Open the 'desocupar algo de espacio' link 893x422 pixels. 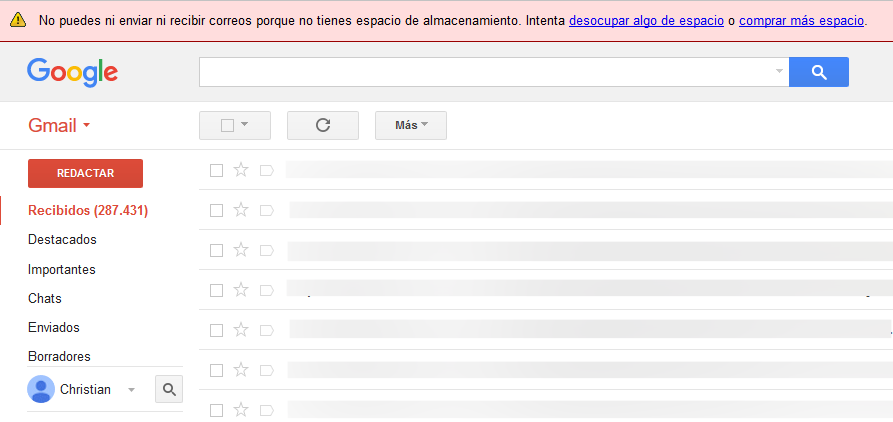[x=646, y=21]
